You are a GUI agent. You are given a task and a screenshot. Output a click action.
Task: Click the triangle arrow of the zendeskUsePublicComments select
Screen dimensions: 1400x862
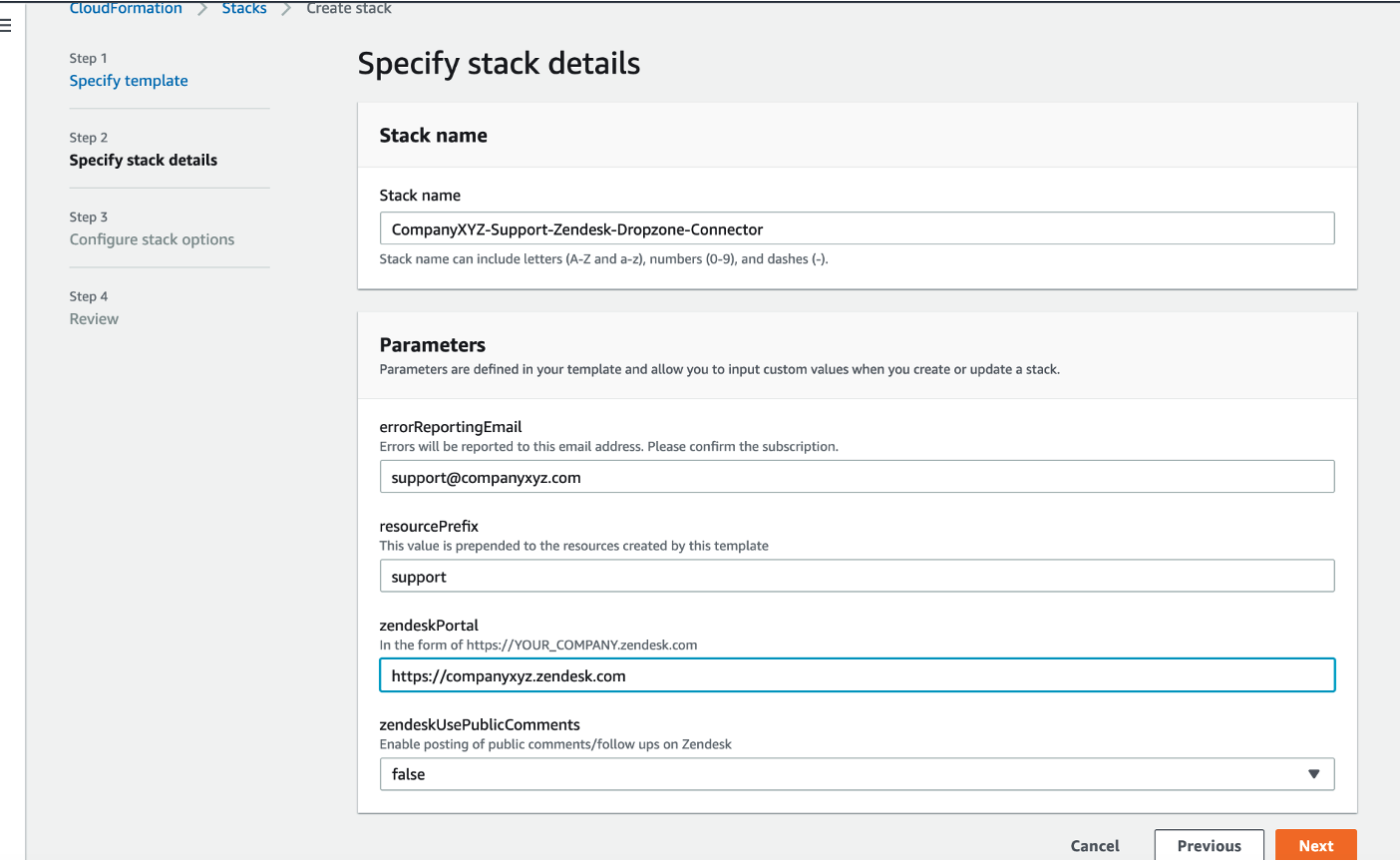coord(1313,774)
